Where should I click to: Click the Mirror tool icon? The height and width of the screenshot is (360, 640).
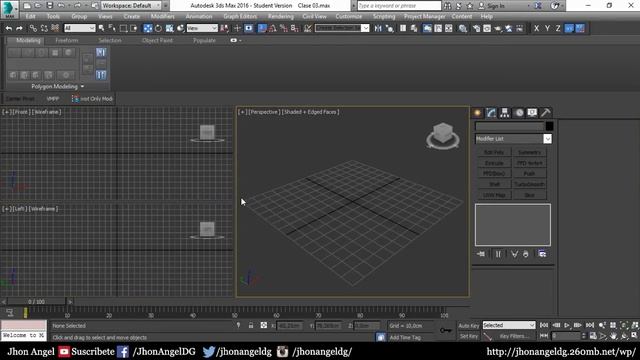pyautogui.click(x=378, y=28)
